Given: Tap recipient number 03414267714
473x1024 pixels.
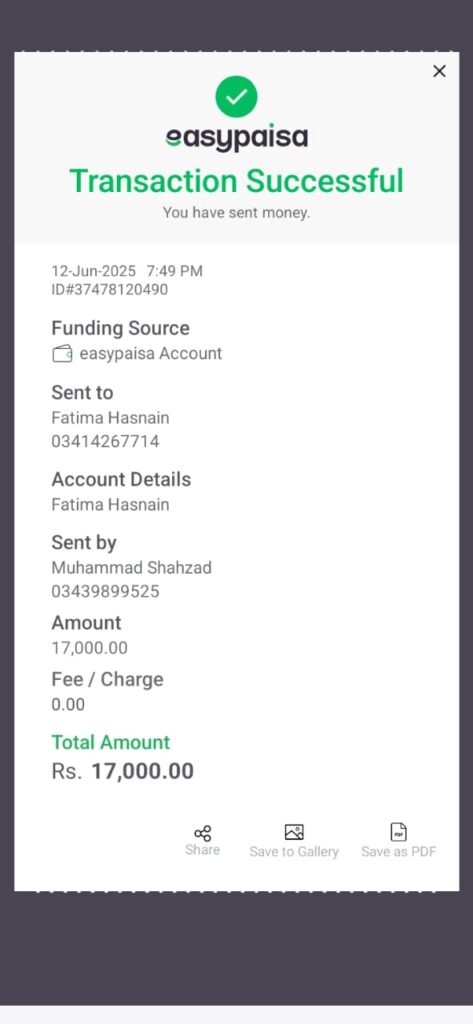Looking at the screenshot, I should [x=105, y=441].
